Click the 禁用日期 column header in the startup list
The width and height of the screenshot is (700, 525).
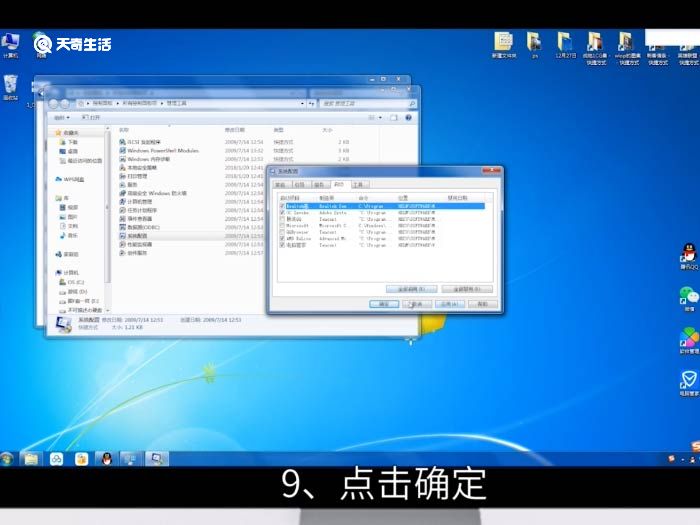(x=458, y=198)
